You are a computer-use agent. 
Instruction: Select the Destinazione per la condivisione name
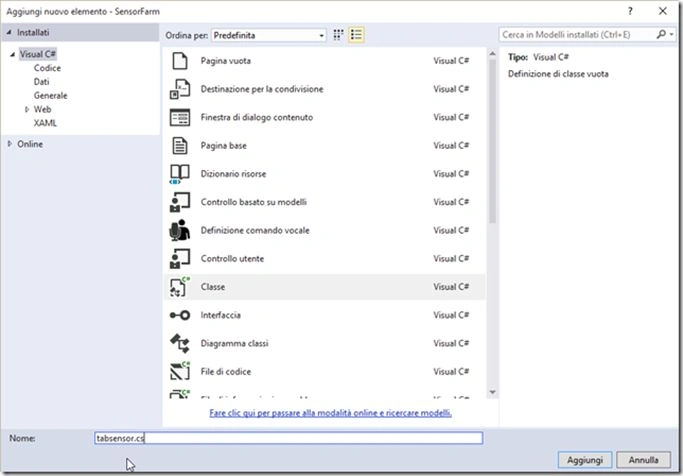coord(262,89)
